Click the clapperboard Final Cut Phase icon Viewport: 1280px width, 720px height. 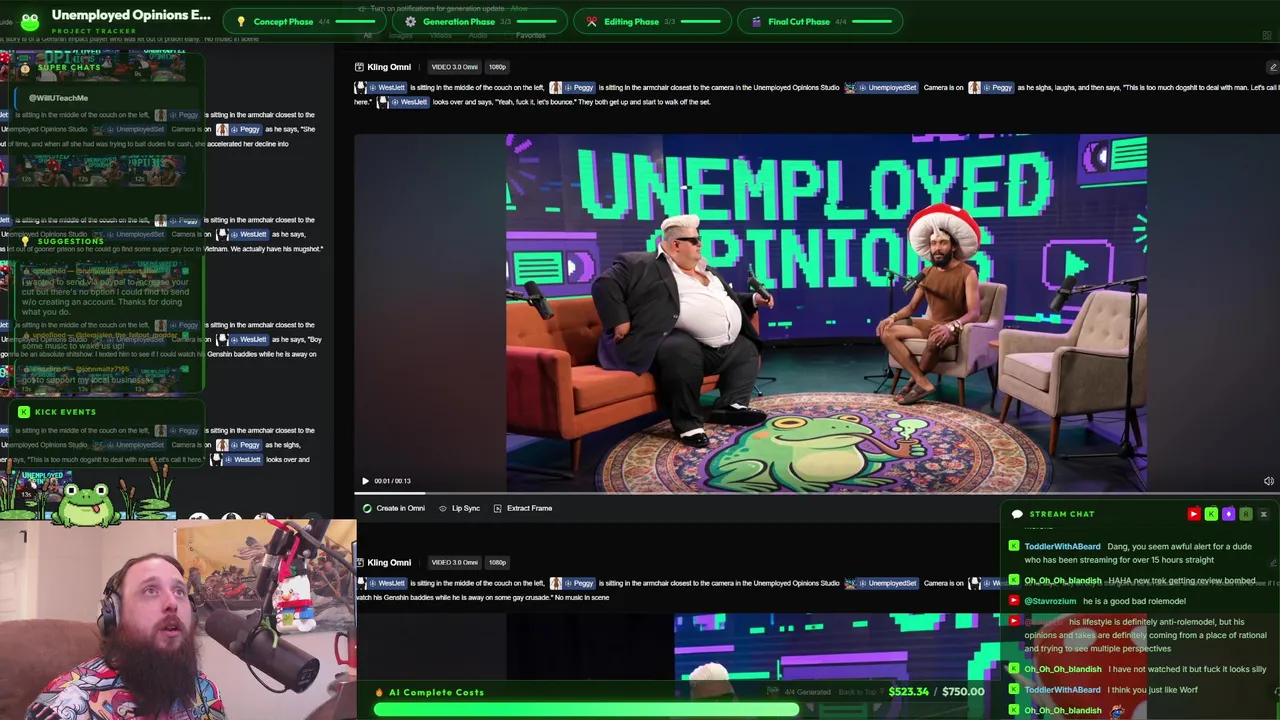click(x=756, y=21)
